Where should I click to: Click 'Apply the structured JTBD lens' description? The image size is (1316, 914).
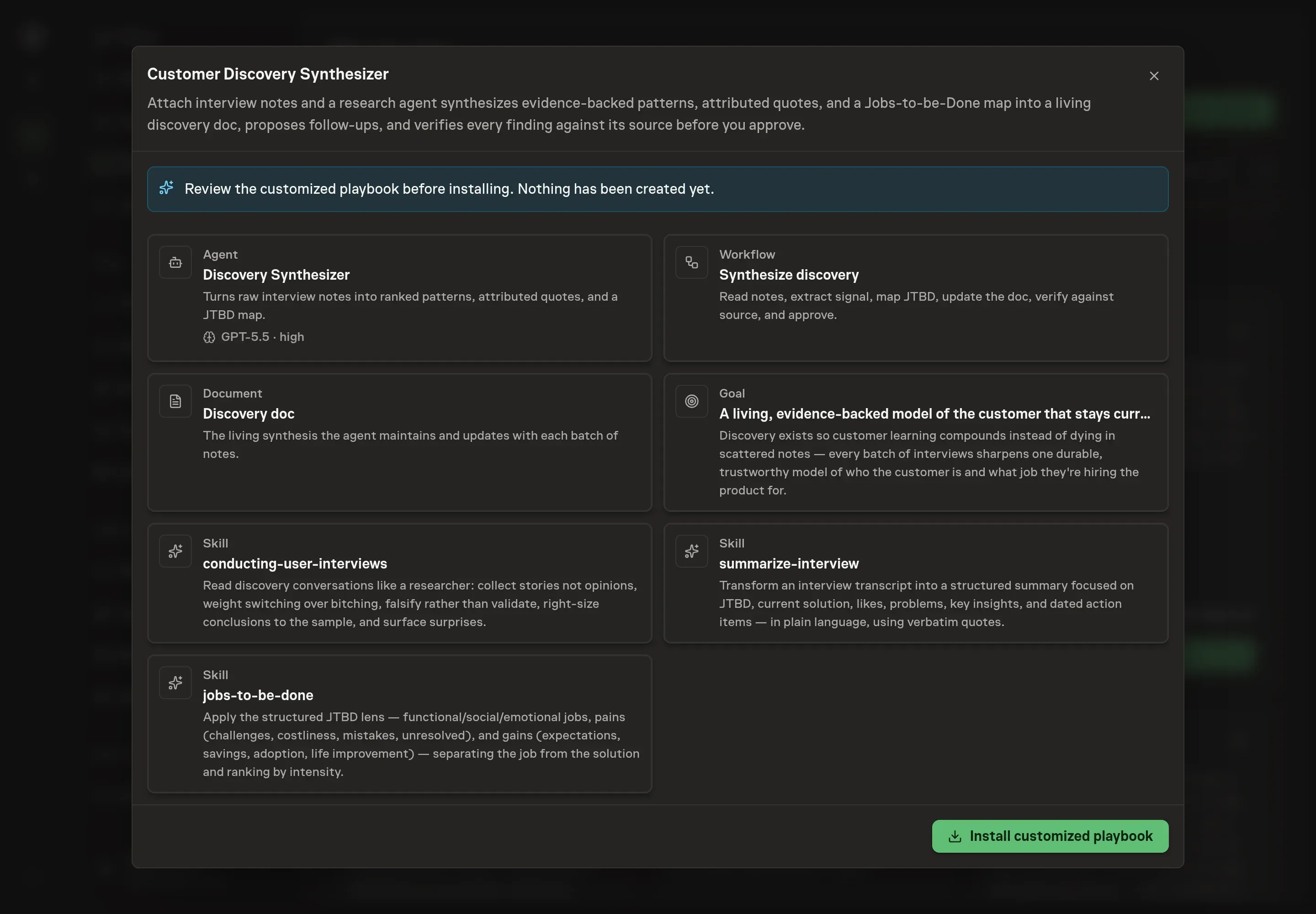coord(421,744)
